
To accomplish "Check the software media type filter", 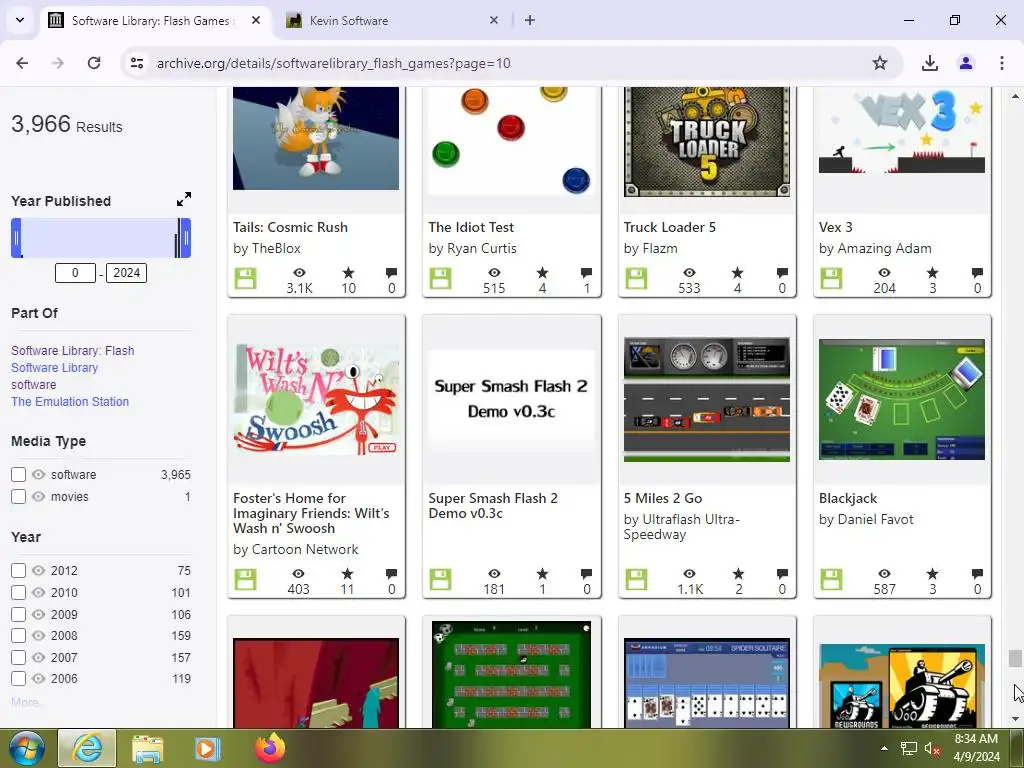I will [x=18, y=475].
